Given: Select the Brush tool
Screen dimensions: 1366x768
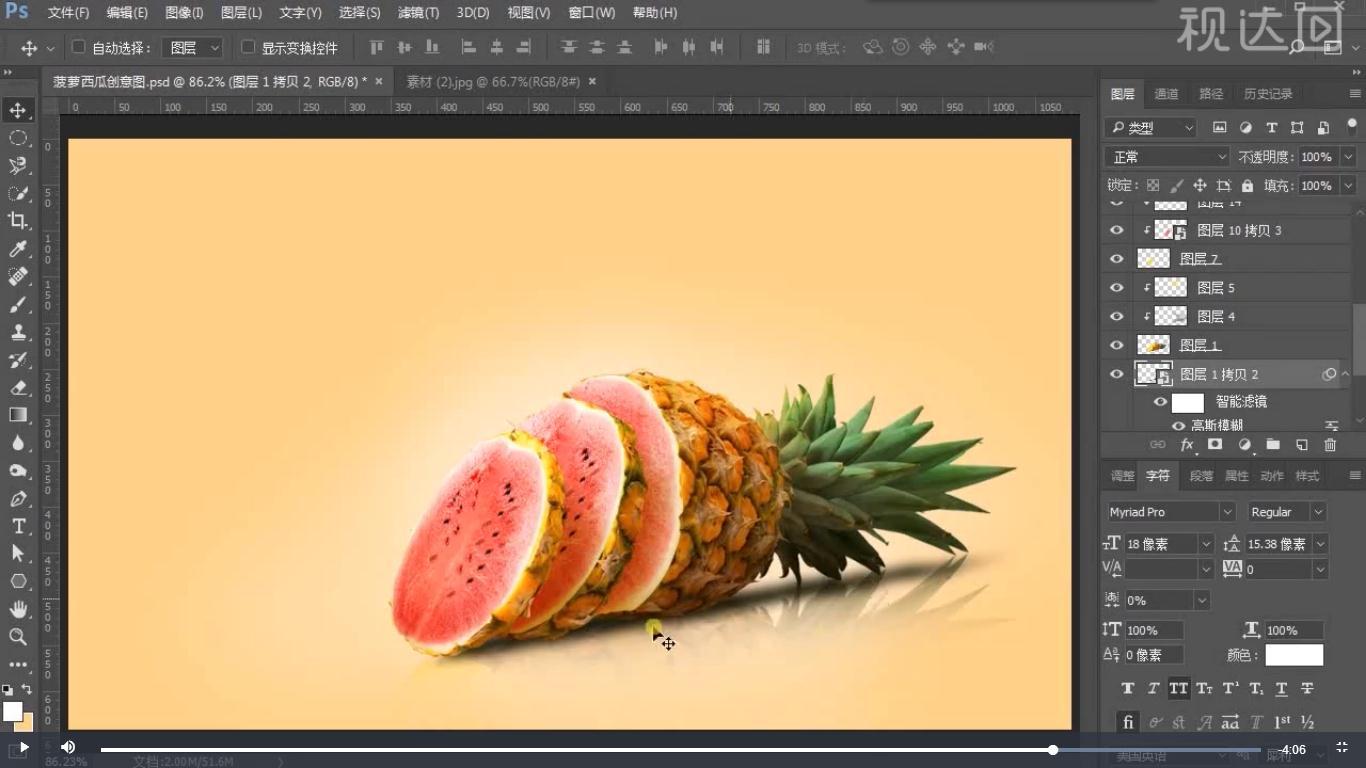Looking at the screenshot, I should [18, 305].
